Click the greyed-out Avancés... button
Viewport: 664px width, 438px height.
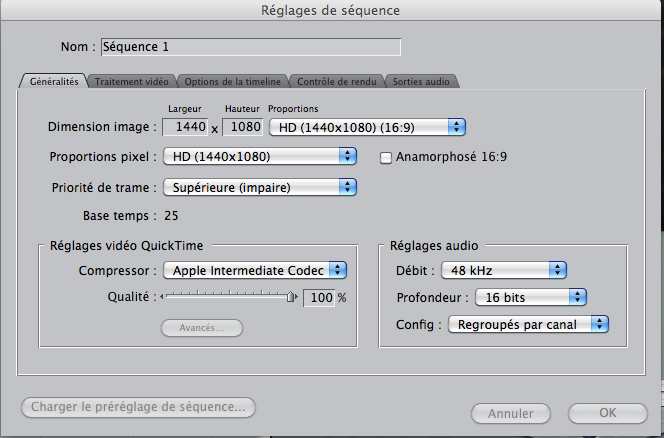[202, 328]
